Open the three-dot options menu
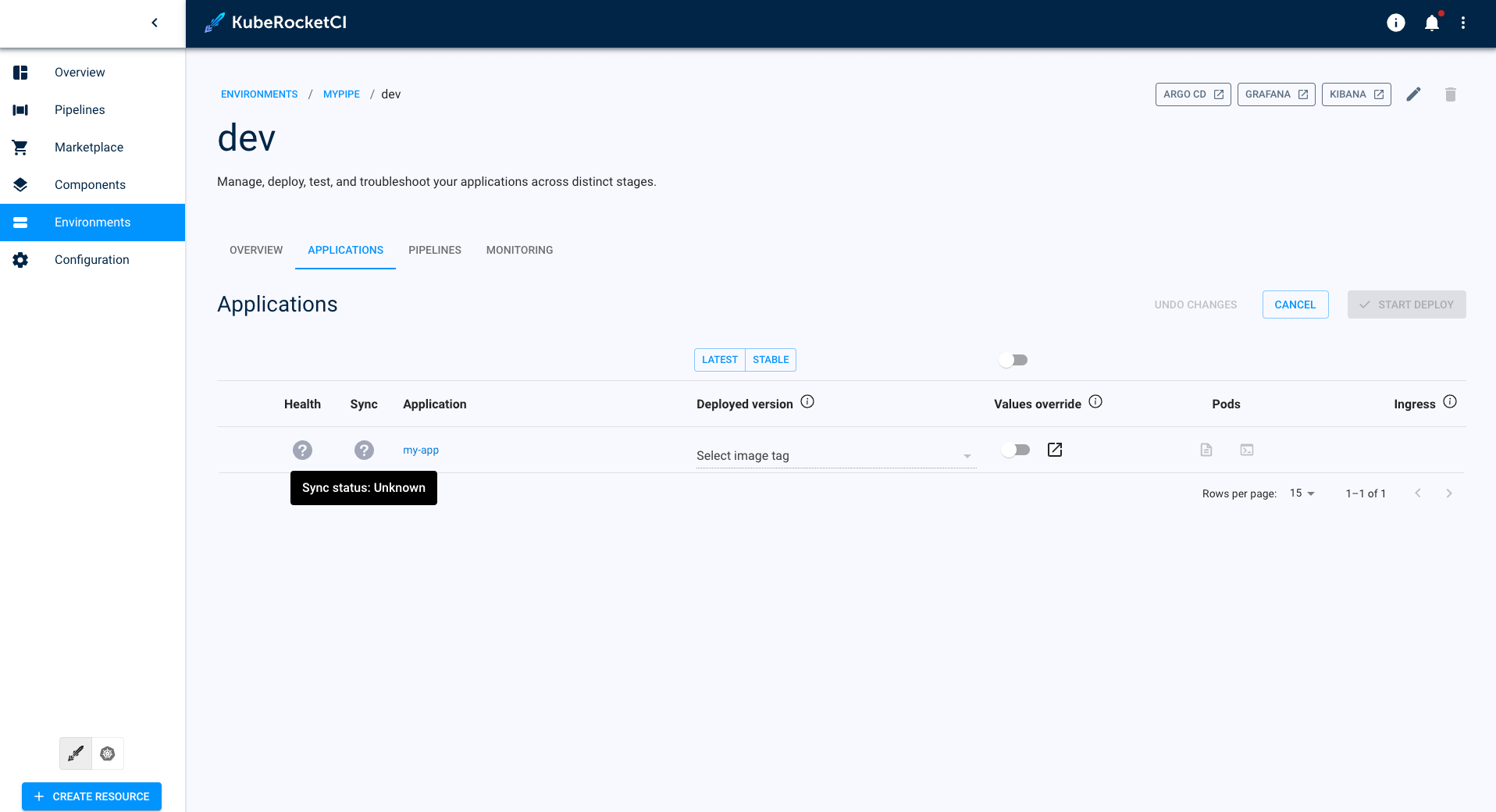 coord(1463,23)
